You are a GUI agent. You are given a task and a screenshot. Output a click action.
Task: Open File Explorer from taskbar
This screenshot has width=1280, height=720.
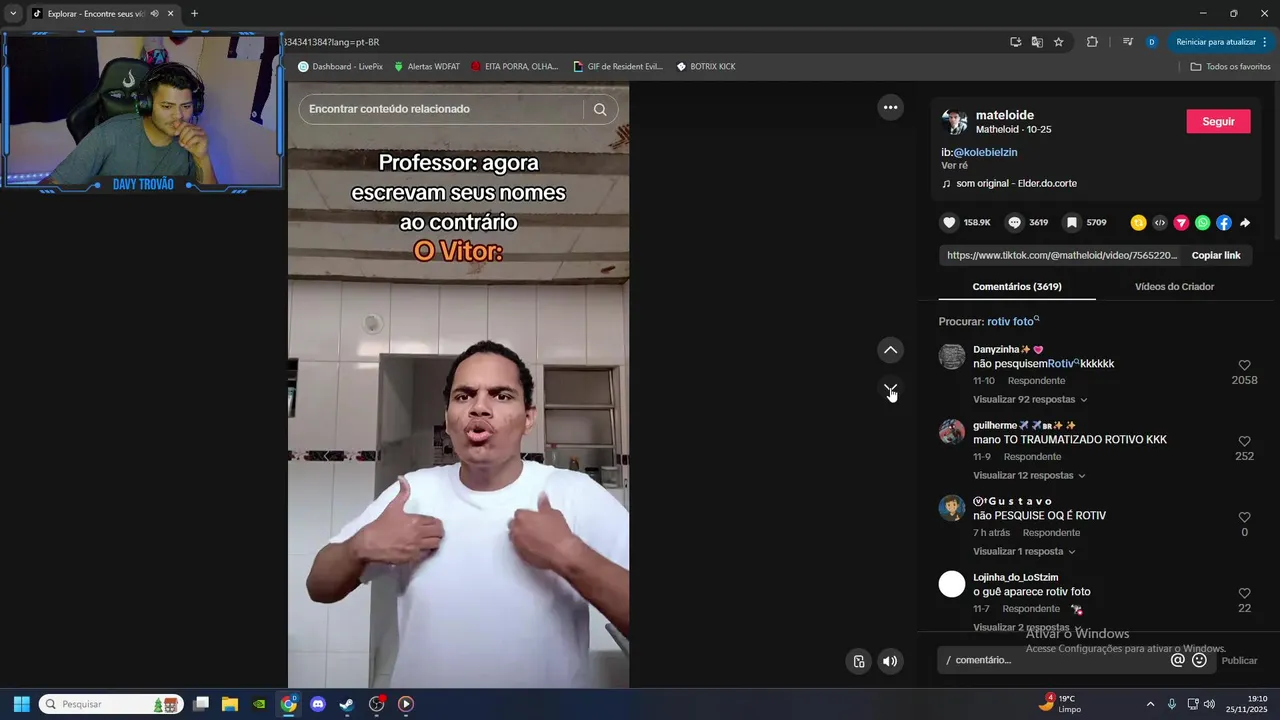pos(230,704)
